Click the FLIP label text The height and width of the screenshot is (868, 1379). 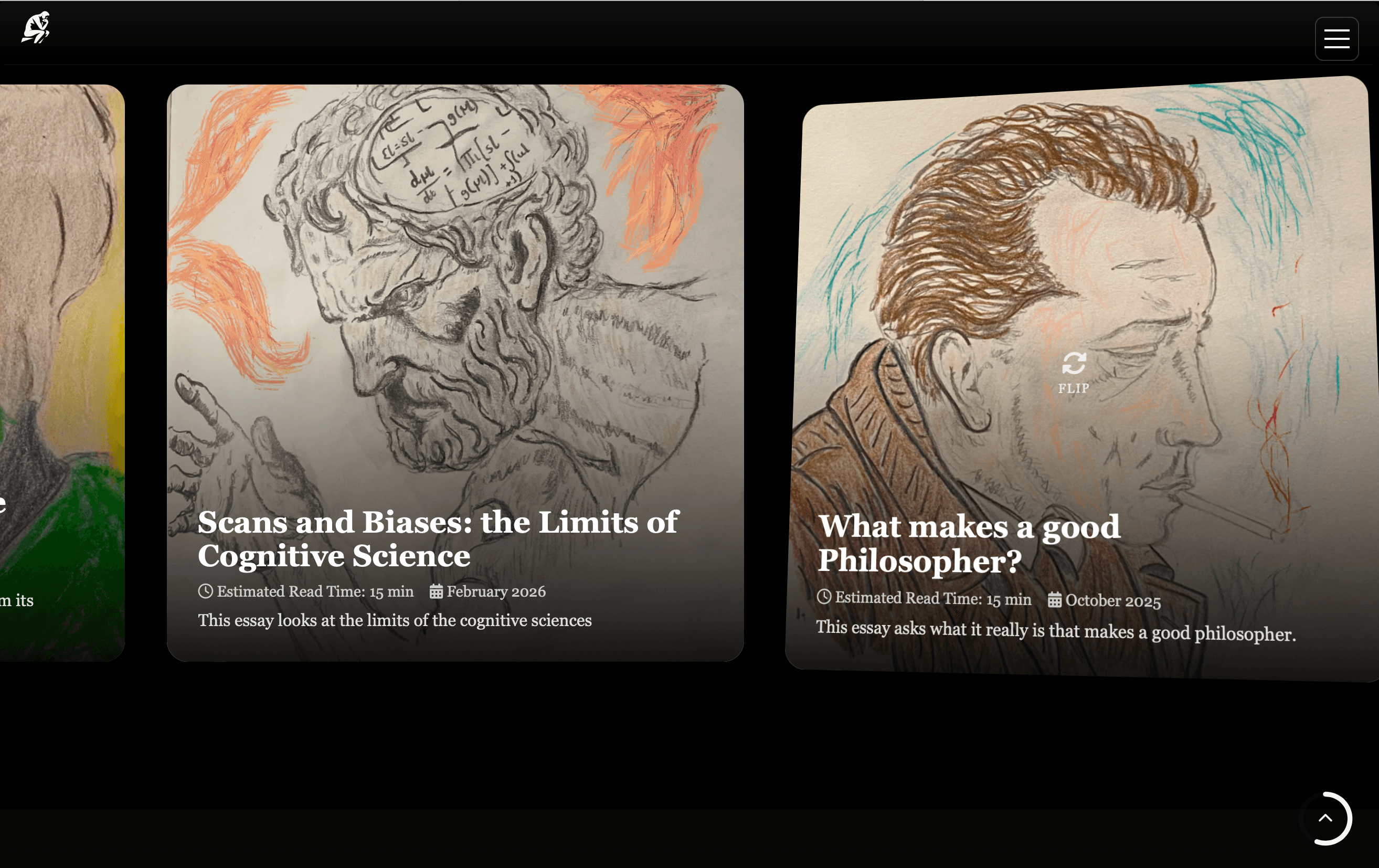click(x=1073, y=388)
